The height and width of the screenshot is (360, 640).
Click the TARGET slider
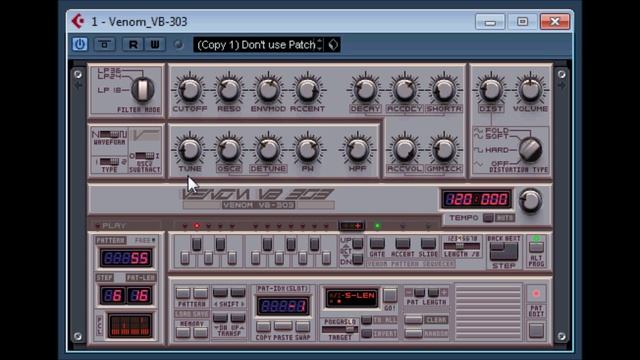point(339,329)
